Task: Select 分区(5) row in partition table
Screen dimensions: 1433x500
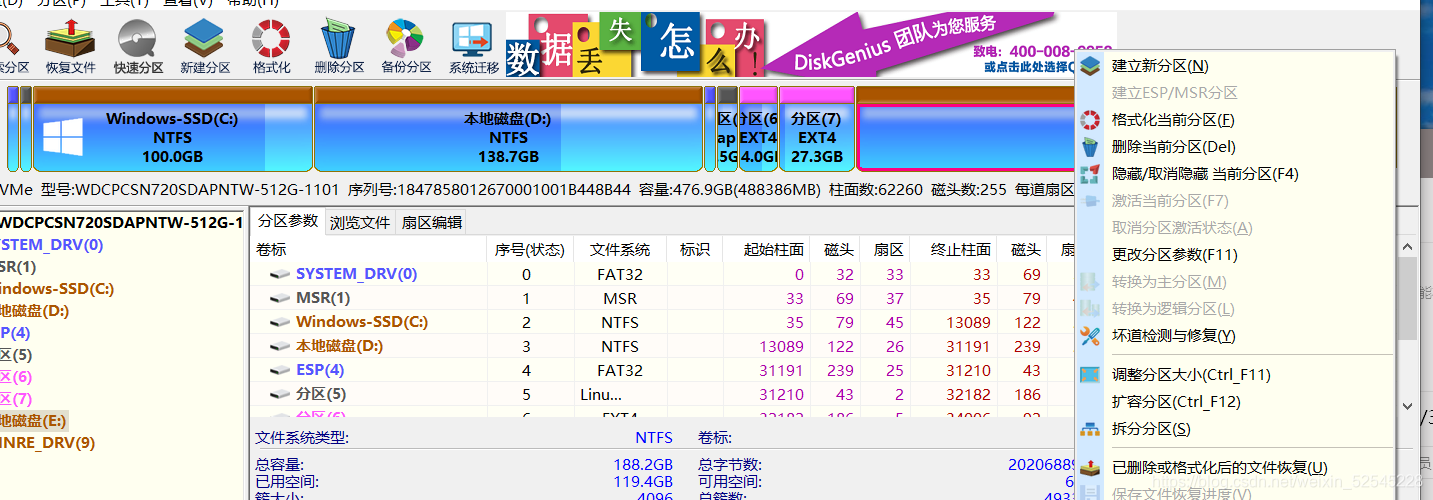Action: [x=660, y=394]
